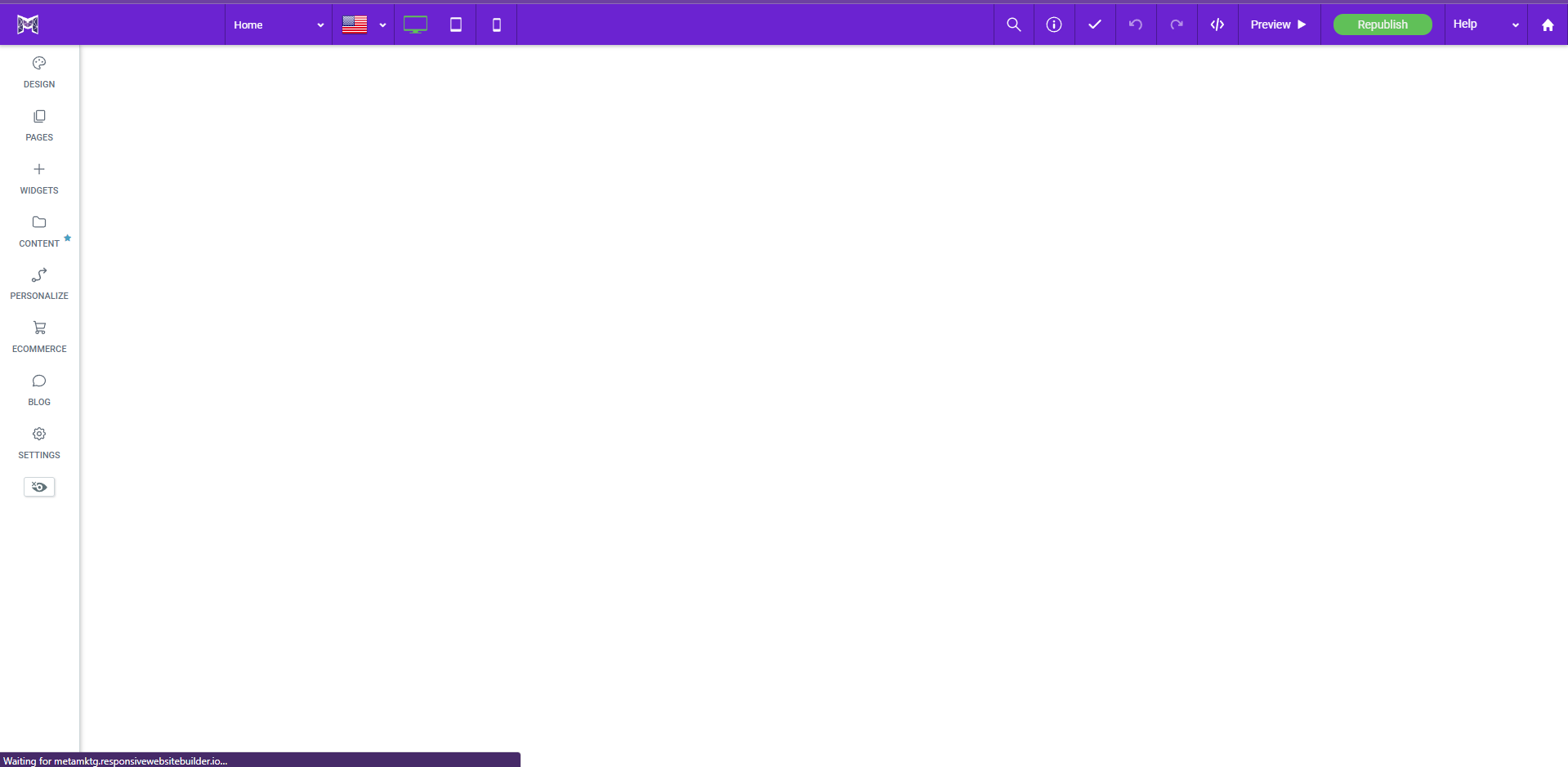The image size is (1568, 767).
Task: Click the Republish button
Action: (1382, 25)
